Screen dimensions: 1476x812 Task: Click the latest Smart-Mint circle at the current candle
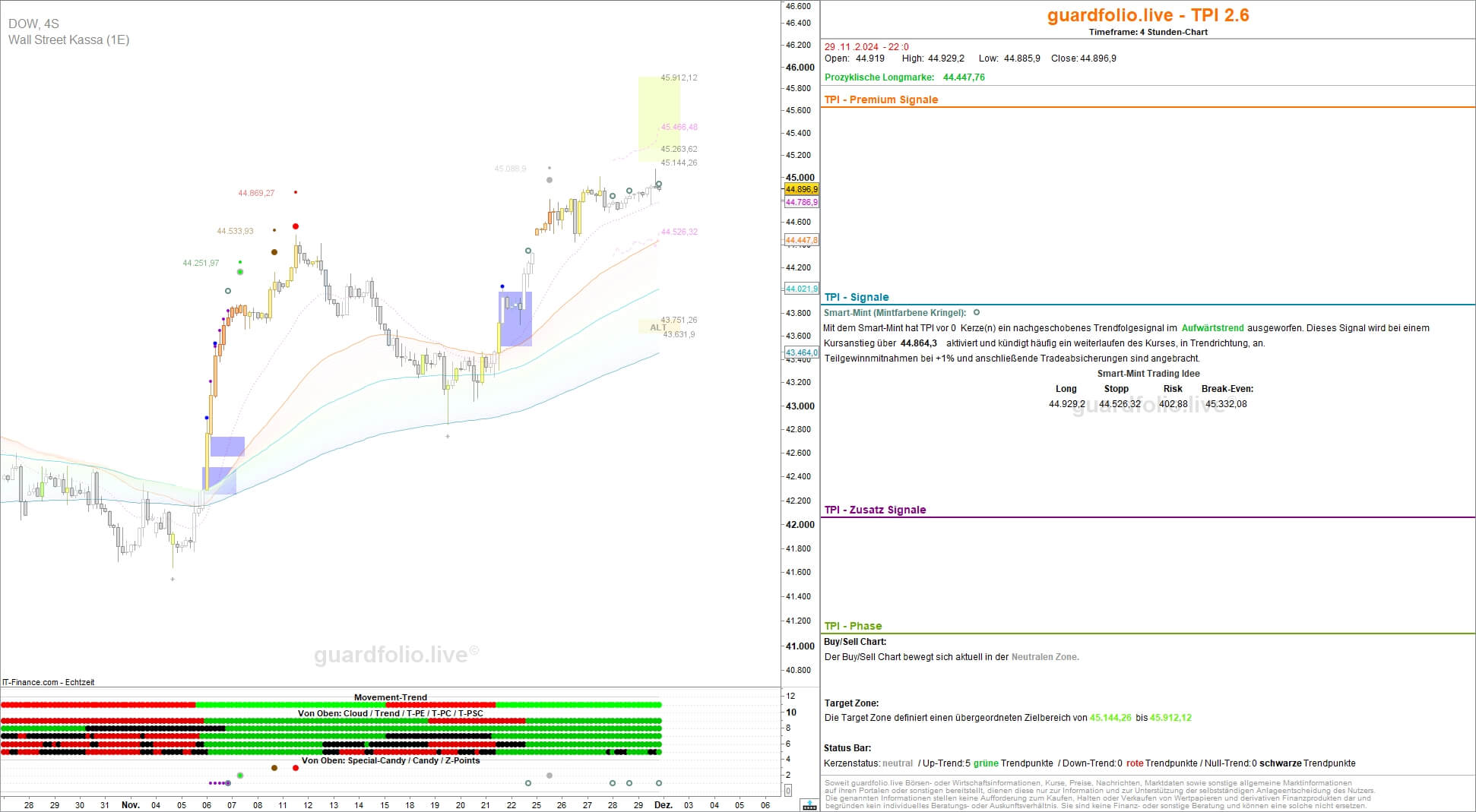659,184
